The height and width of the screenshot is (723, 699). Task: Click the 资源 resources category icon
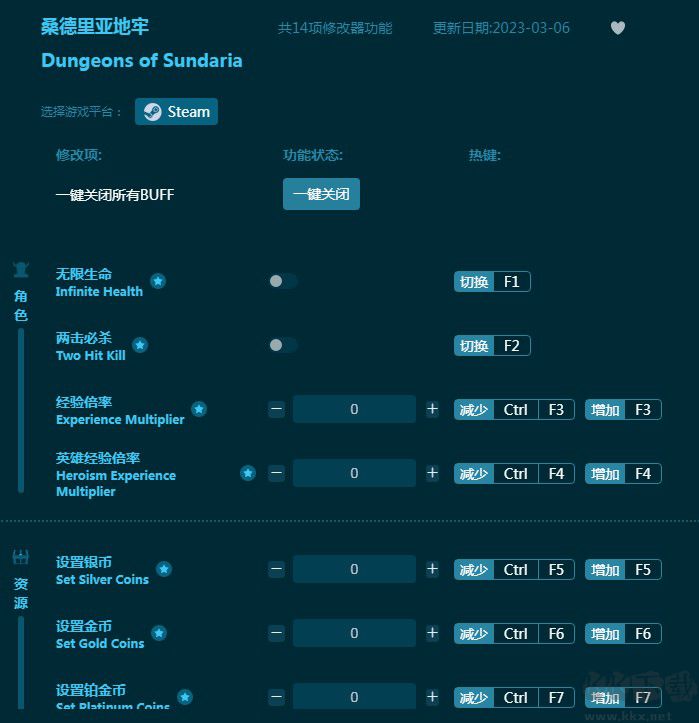click(x=21, y=557)
